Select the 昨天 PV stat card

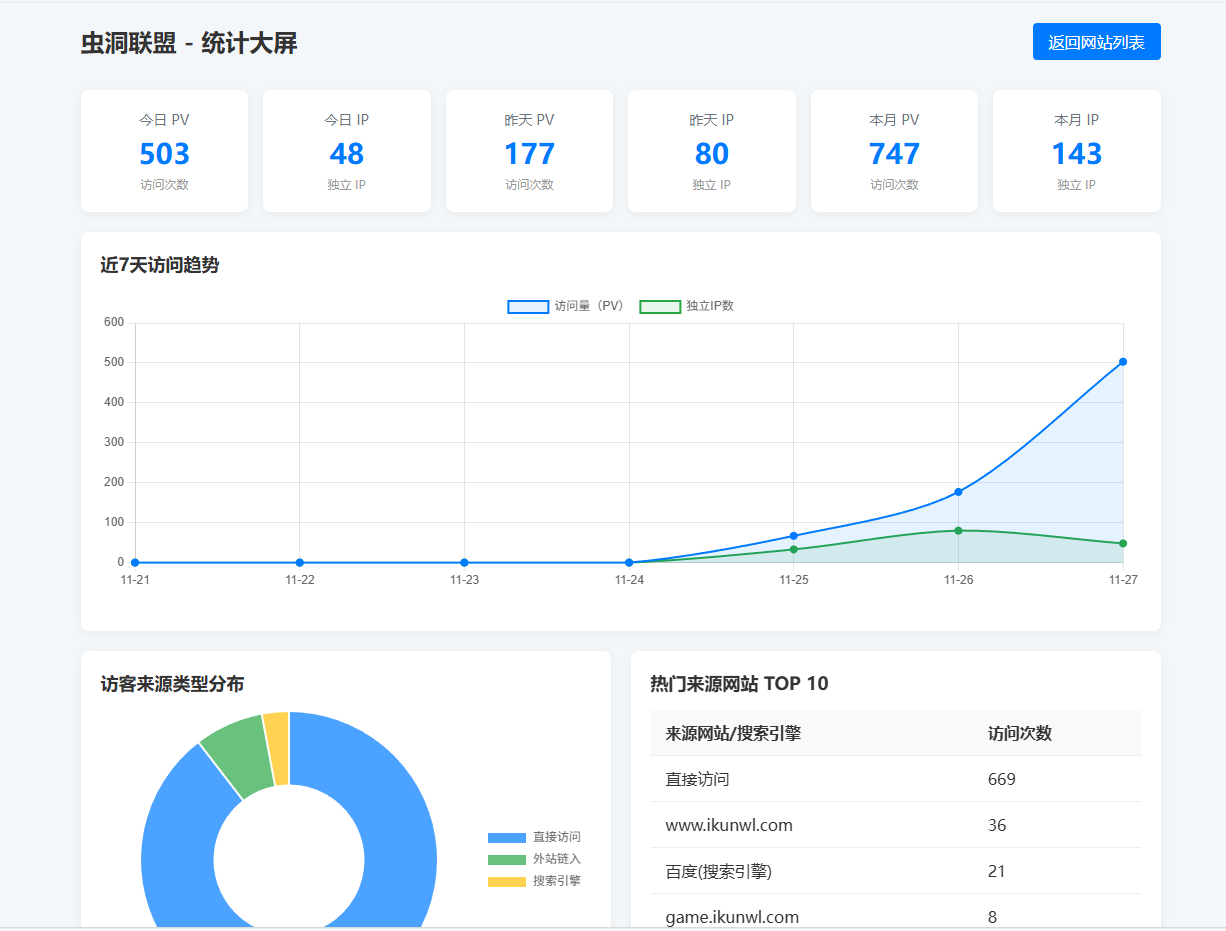[x=529, y=151]
